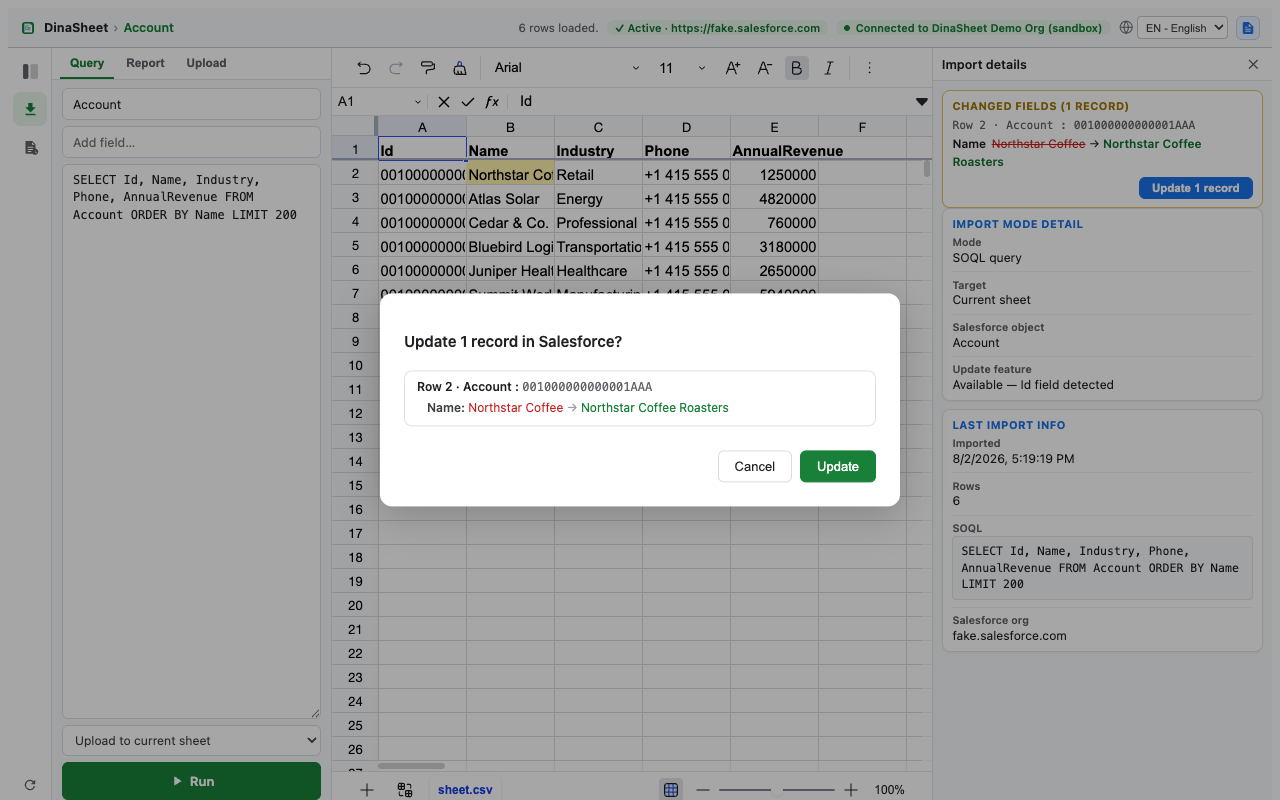Confirm the formula bar entry
This screenshot has height=800, width=1280.
click(x=468, y=102)
